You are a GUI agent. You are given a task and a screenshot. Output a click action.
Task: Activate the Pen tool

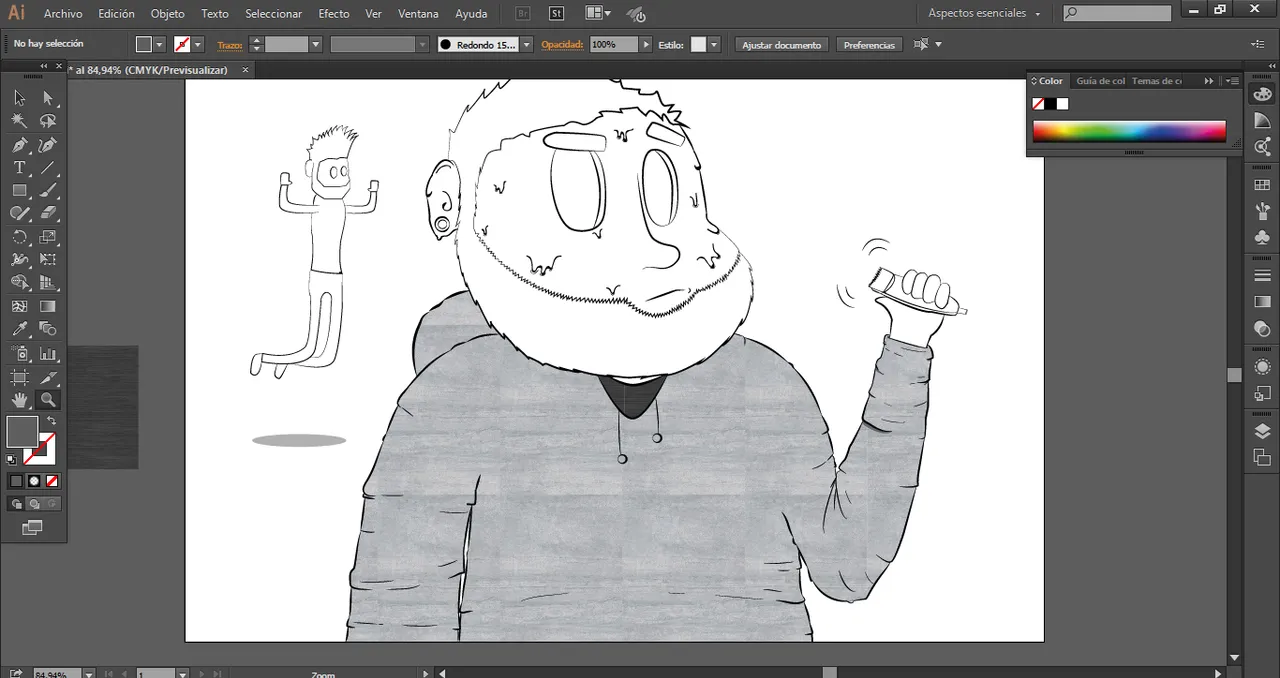[x=20, y=144]
